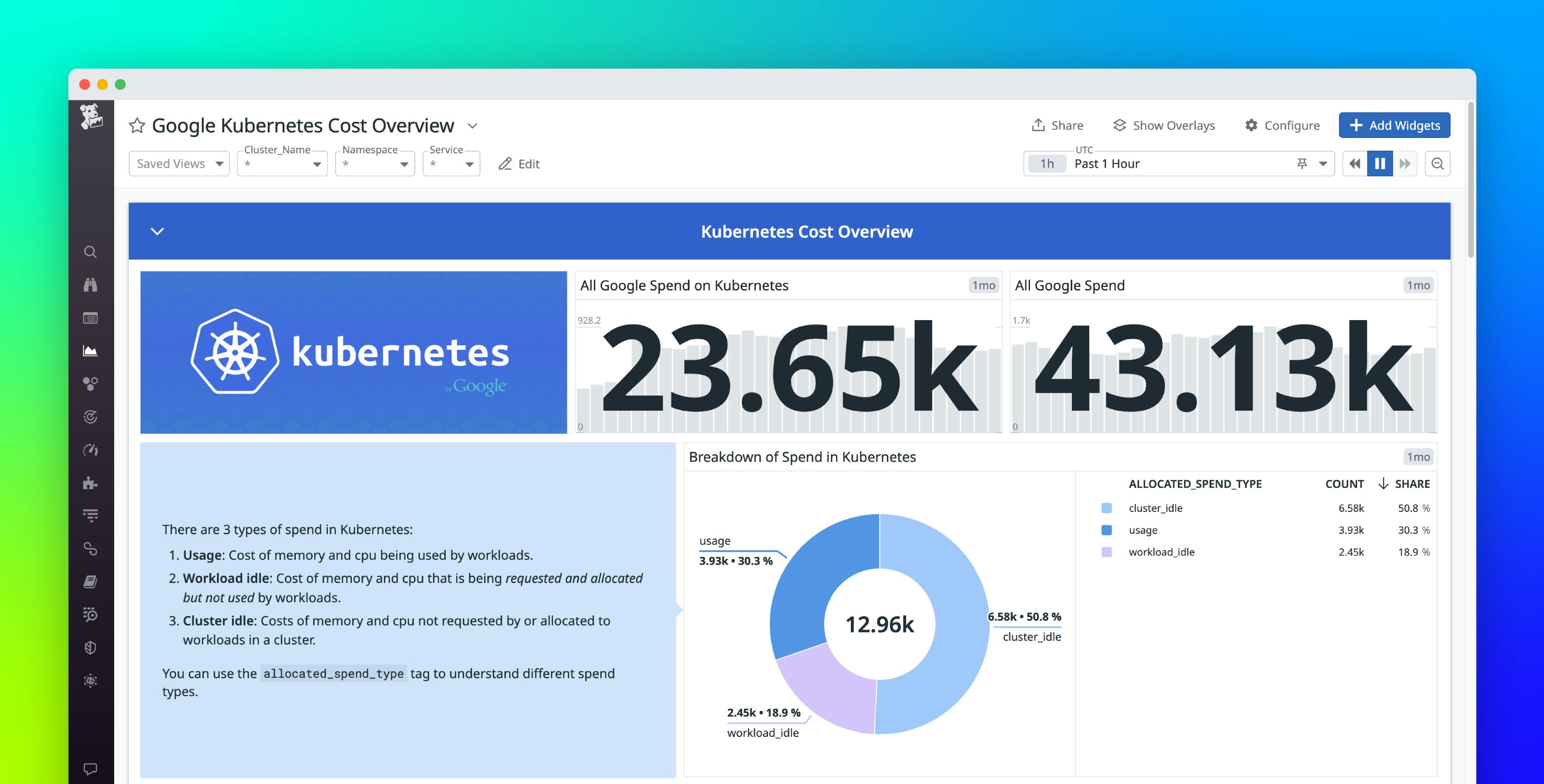
Task: Star the Google Kubernetes Cost Overview dashboard
Action: tap(137, 125)
